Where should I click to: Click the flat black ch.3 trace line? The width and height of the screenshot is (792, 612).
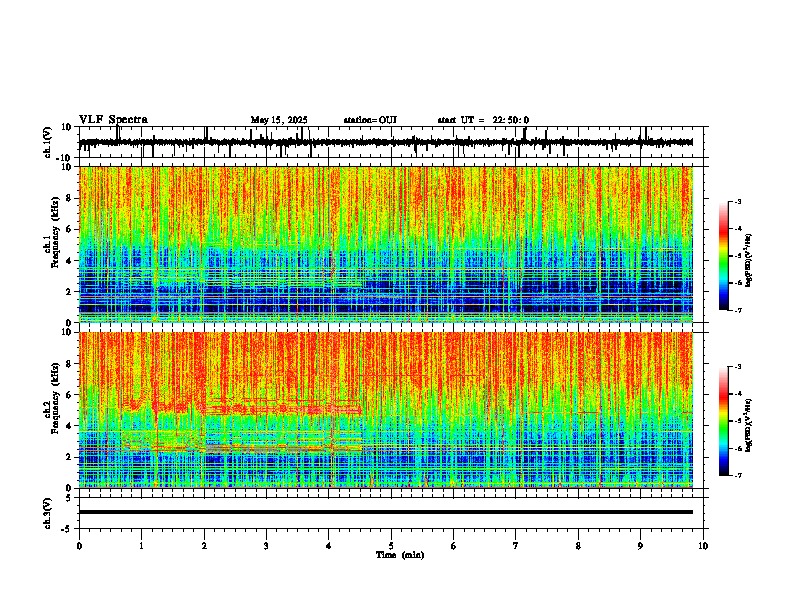(386, 512)
